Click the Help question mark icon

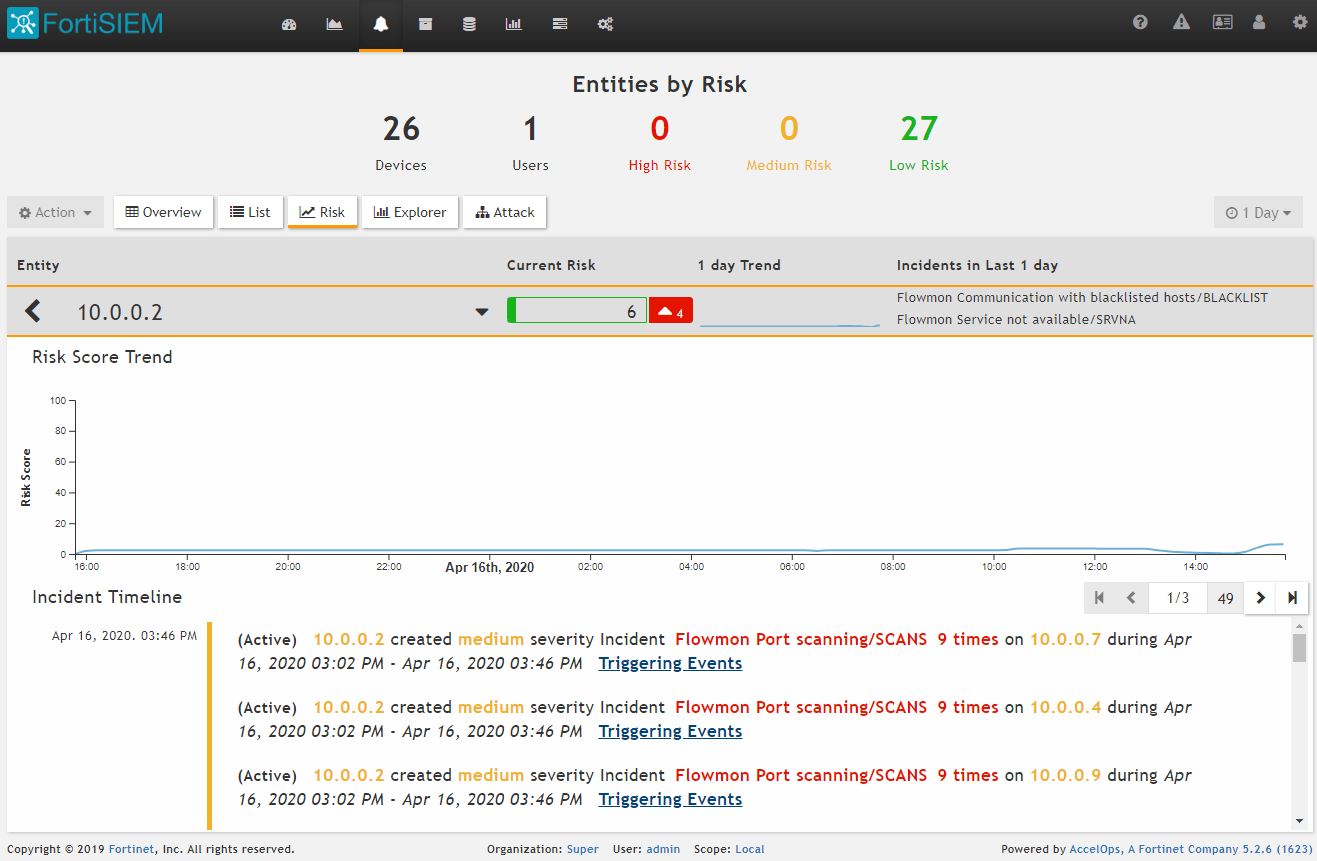[x=1140, y=22]
